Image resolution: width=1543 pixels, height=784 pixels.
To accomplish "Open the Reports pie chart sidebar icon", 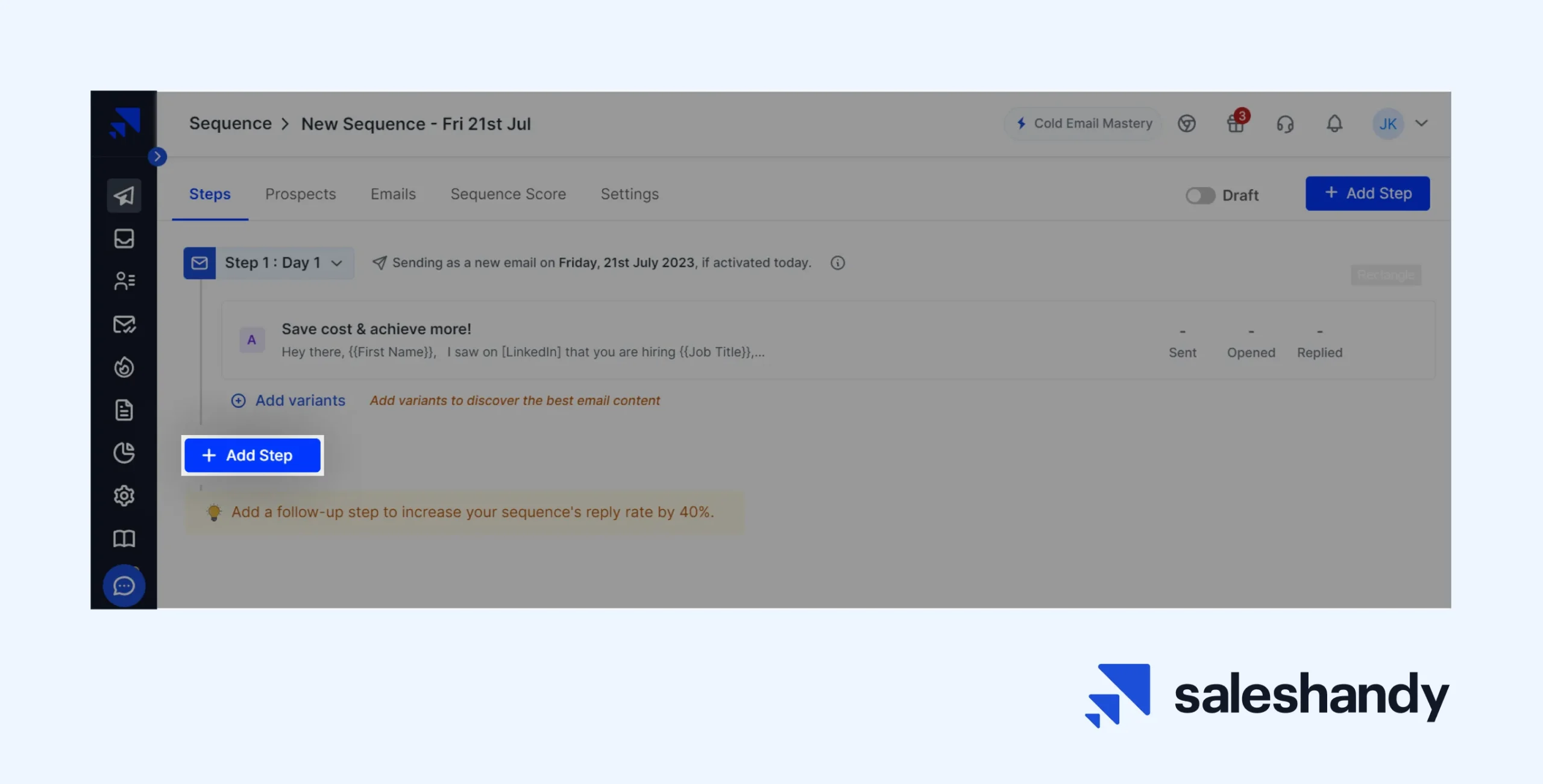I will (124, 453).
